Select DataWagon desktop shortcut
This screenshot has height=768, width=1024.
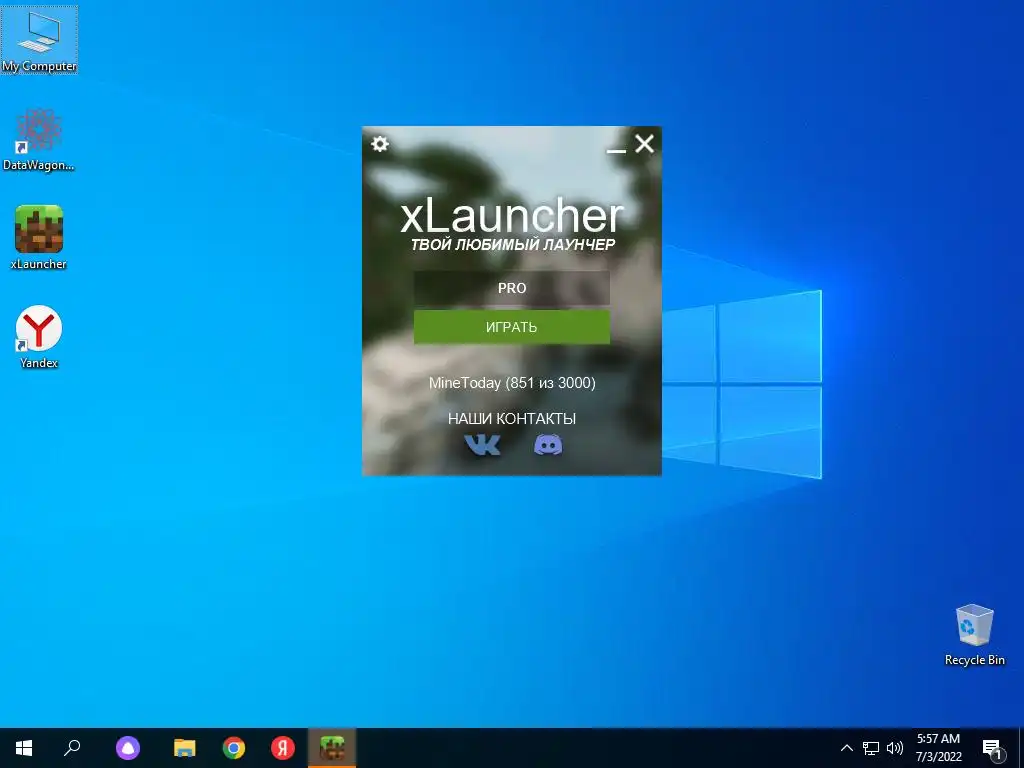pos(39,140)
